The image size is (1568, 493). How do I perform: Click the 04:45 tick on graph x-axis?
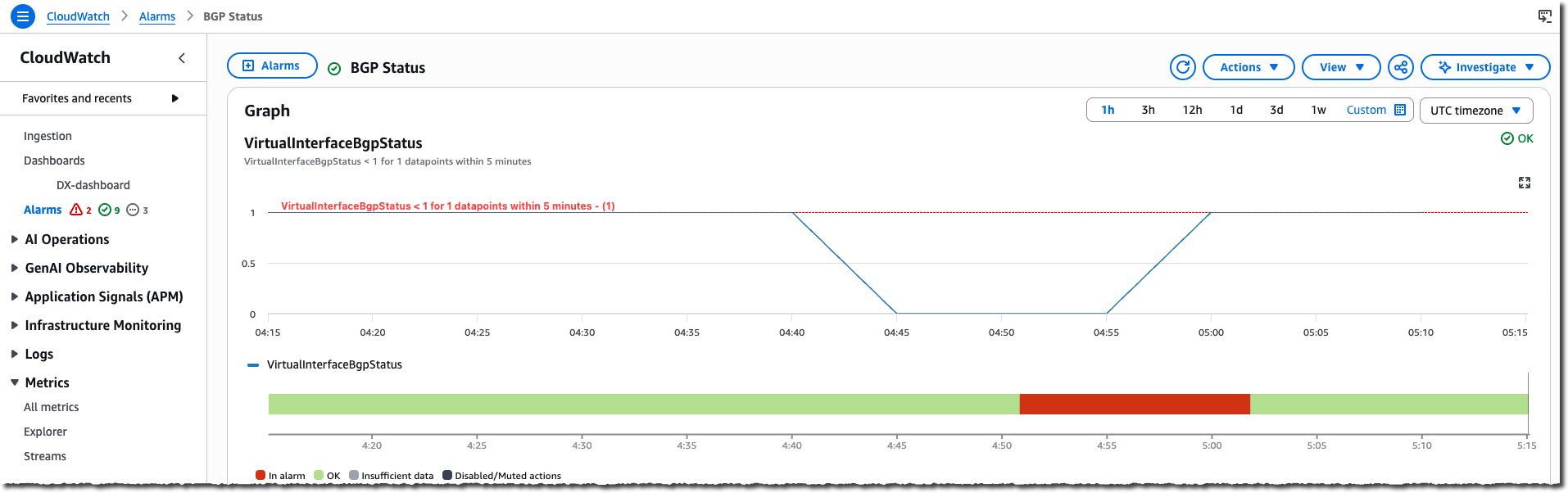[896, 332]
